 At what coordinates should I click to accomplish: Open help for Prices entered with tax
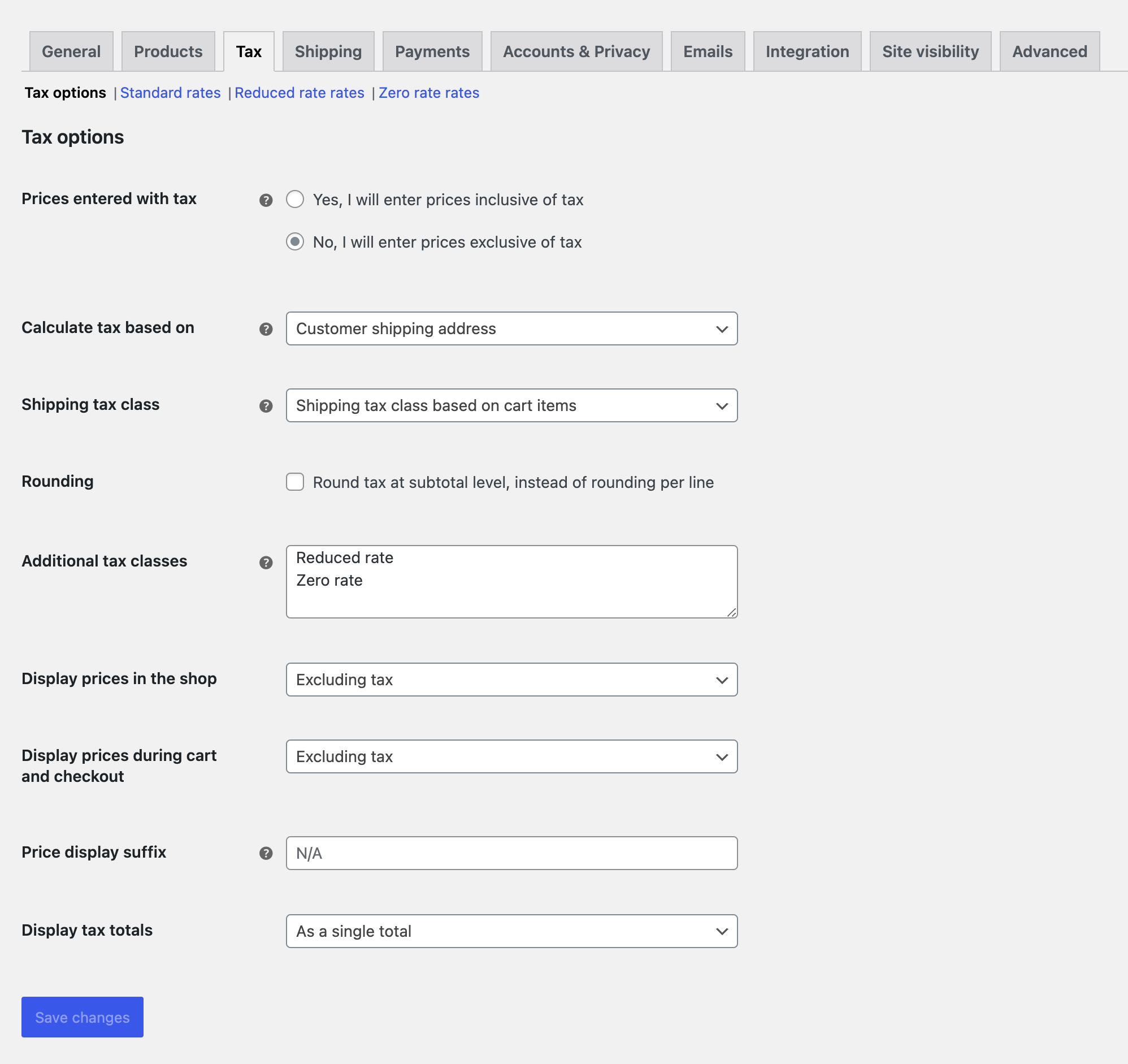(x=266, y=199)
